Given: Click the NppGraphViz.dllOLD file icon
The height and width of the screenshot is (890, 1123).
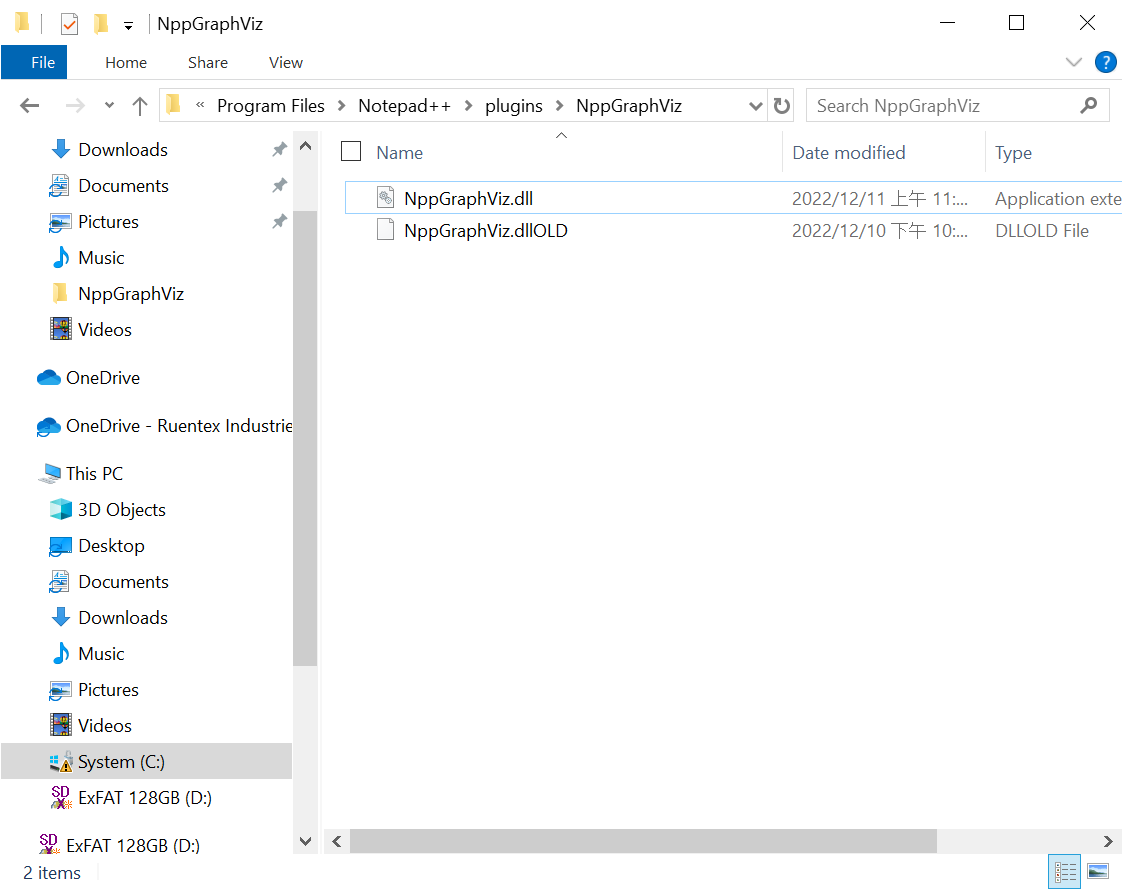Looking at the screenshot, I should (385, 230).
